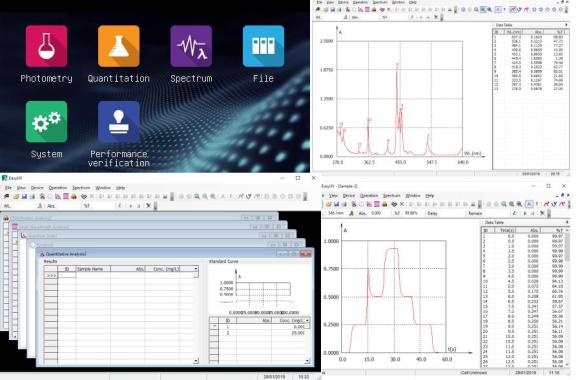The width and height of the screenshot is (580, 380).
Task: Toggle the pin on the Sample-2 Data Table panel
Action: point(567,222)
